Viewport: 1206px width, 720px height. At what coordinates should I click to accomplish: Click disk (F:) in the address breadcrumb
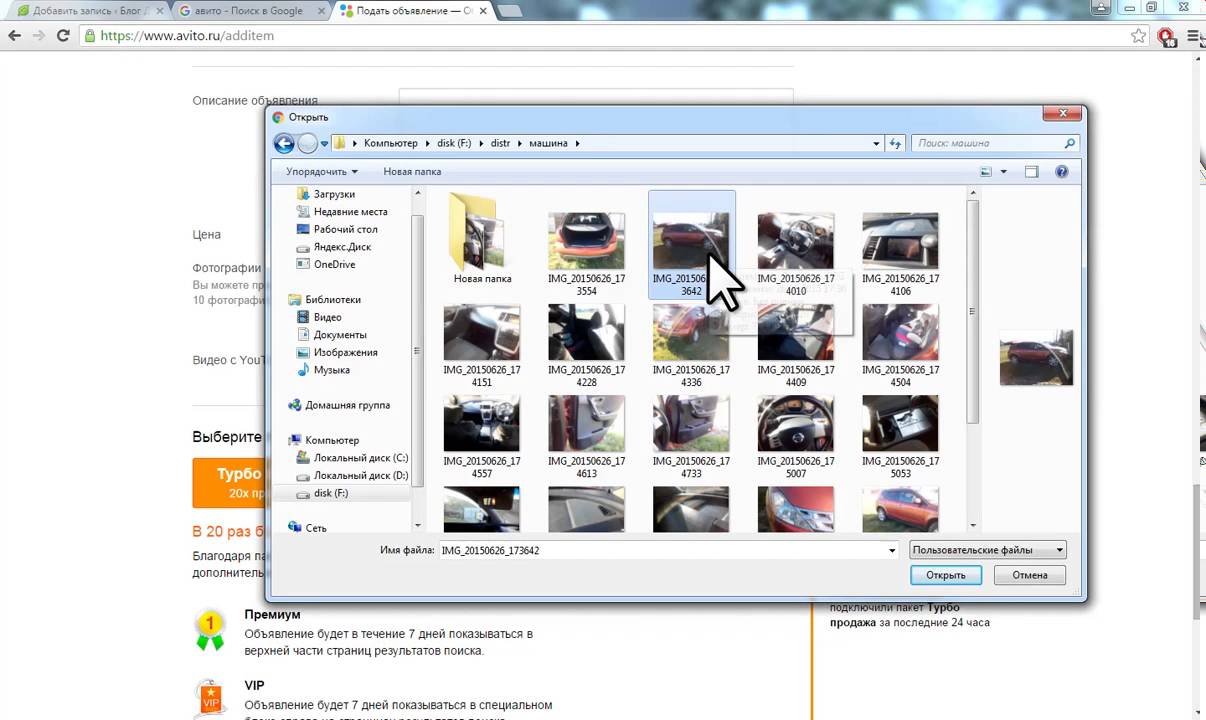click(454, 143)
